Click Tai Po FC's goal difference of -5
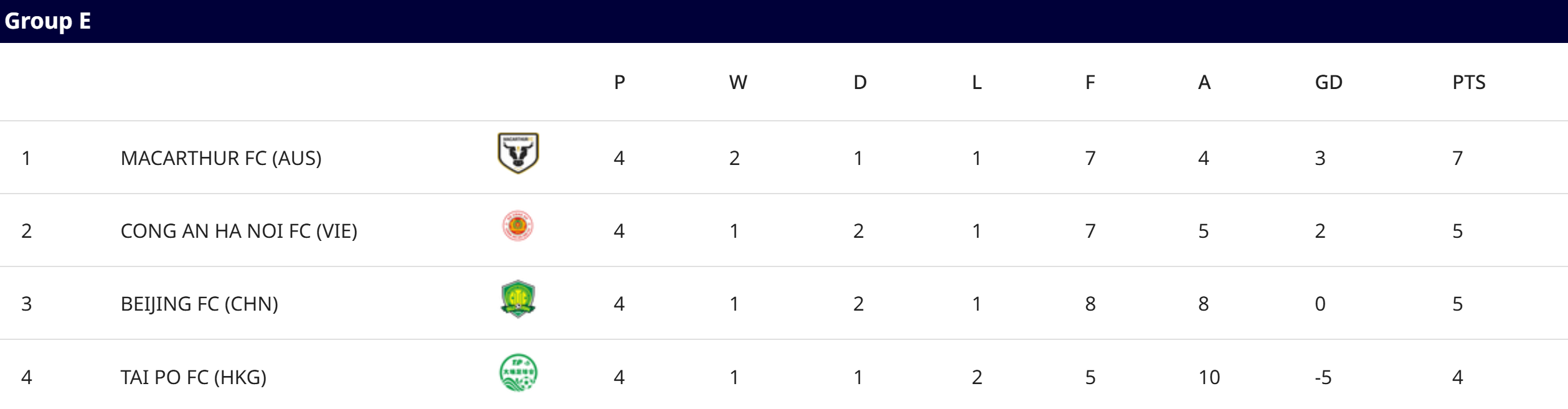The width and height of the screenshot is (1568, 409). coord(1323,377)
